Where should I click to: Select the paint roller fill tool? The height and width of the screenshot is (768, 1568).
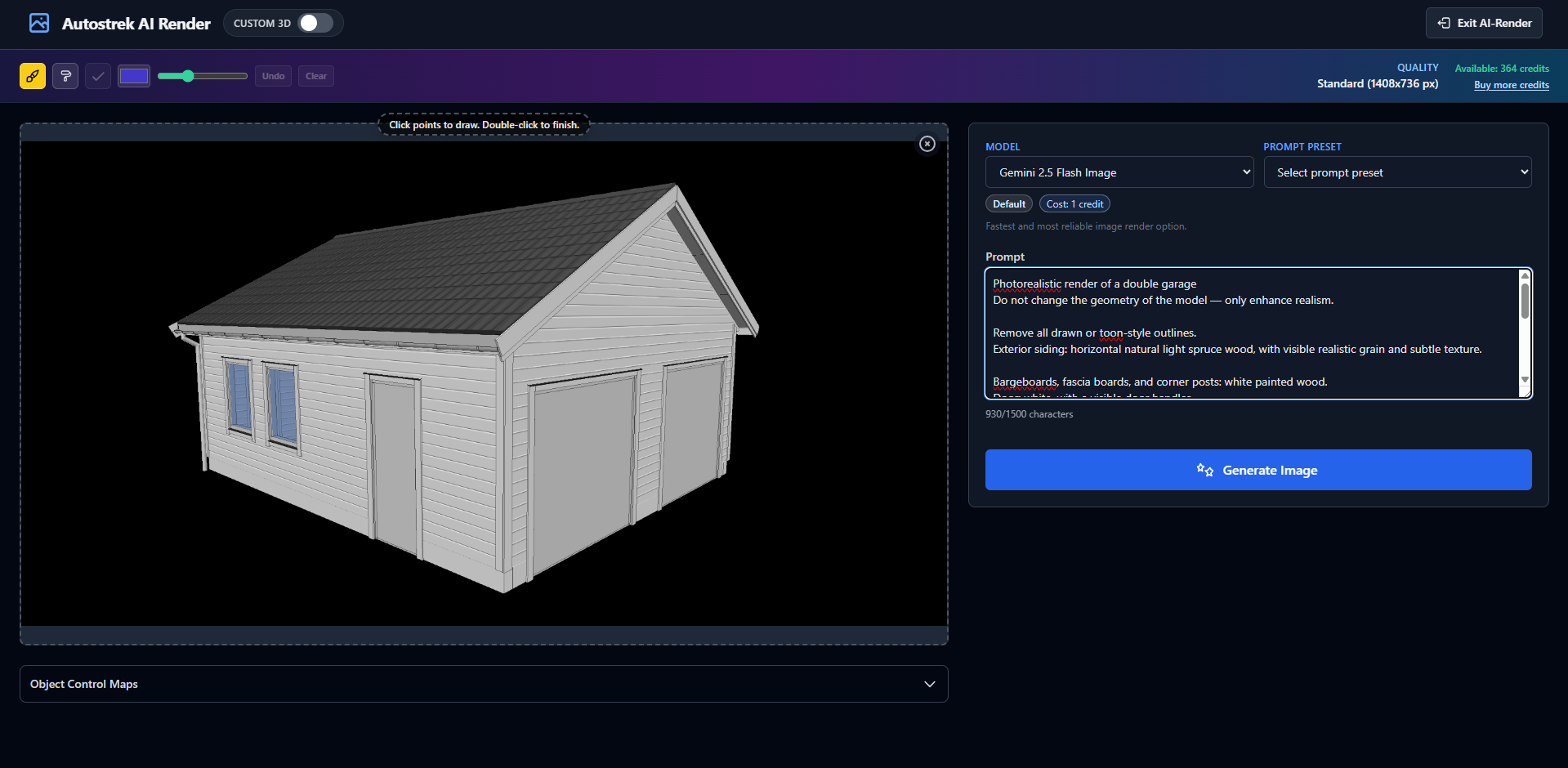pyautogui.click(x=65, y=76)
